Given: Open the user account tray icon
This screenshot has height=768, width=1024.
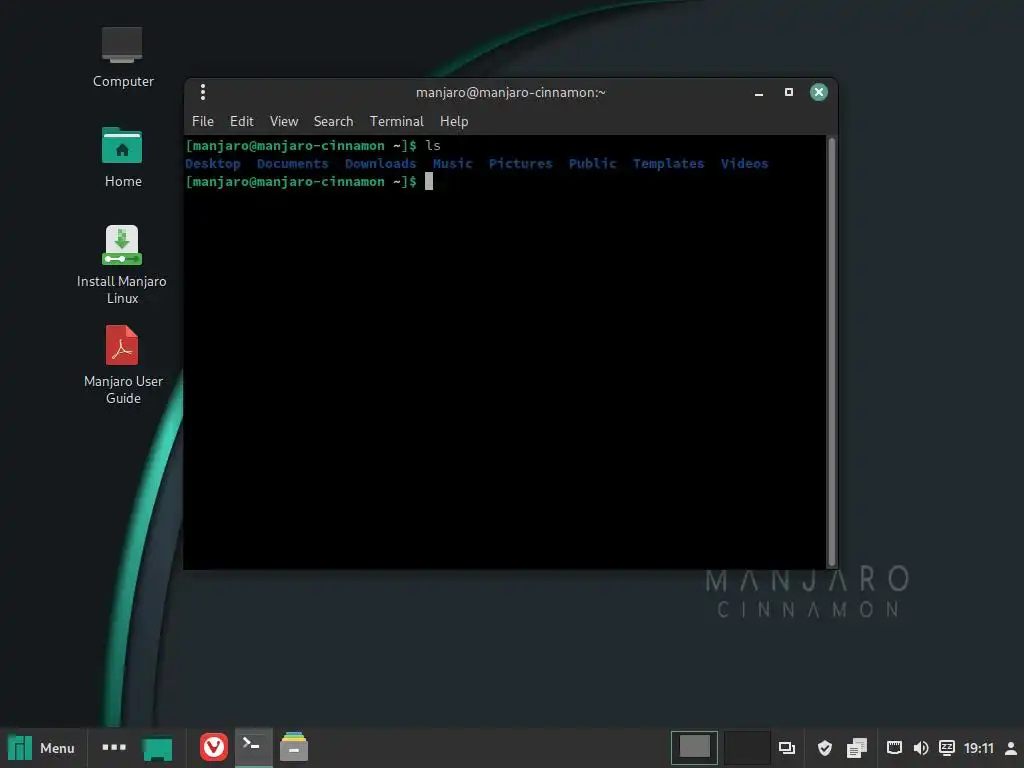Looking at the screenshot, I should (1010, 748).
